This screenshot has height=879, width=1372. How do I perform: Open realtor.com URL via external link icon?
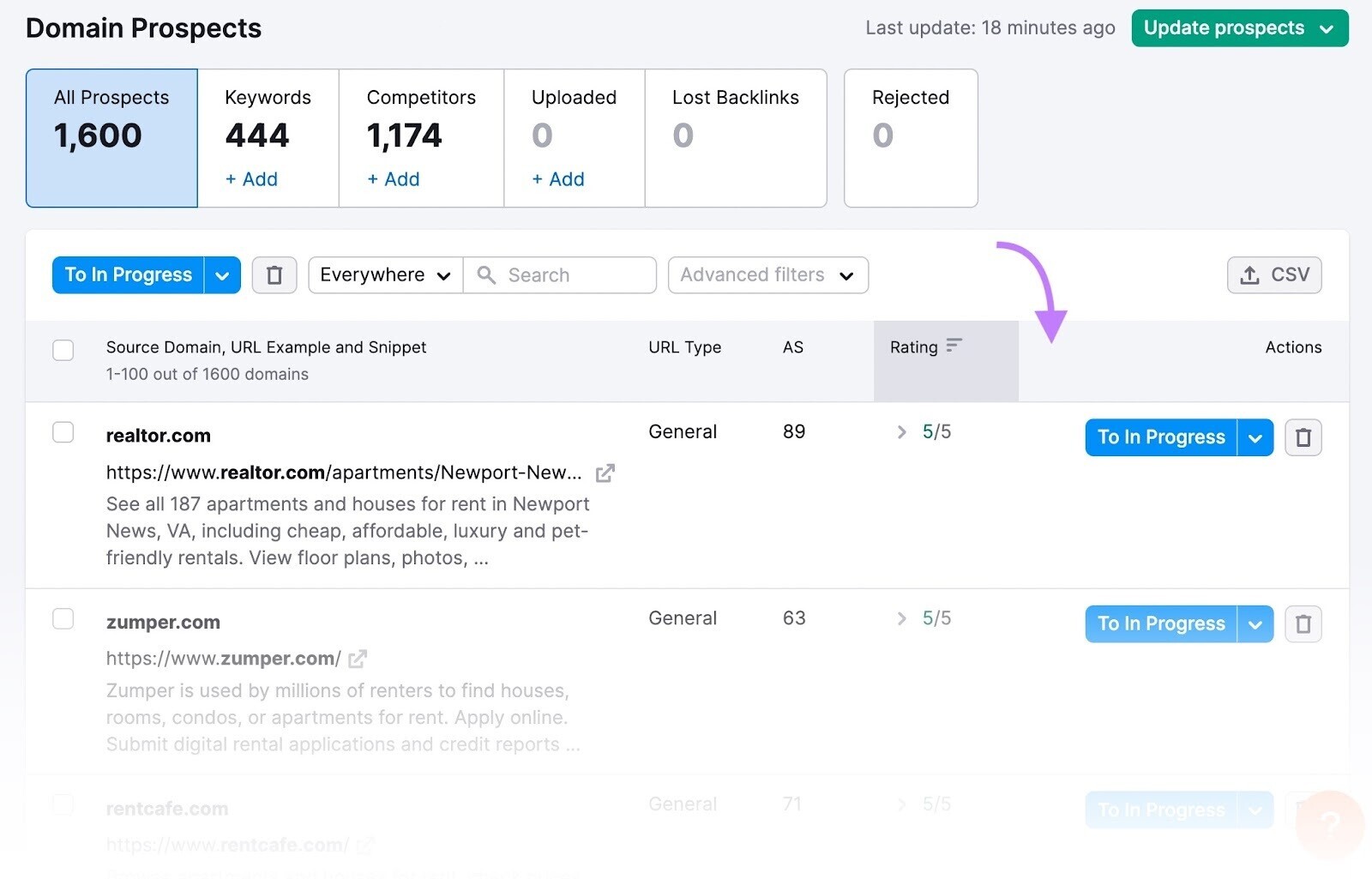[x=605, y=473]
